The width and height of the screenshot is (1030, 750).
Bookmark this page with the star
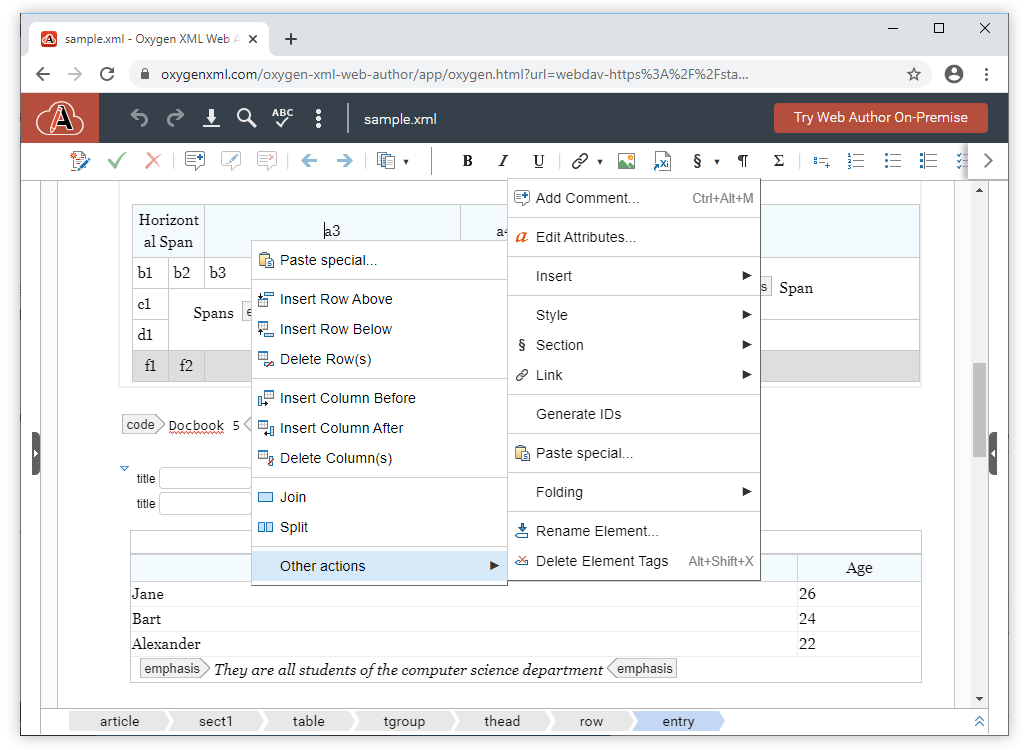pos(914,74)
